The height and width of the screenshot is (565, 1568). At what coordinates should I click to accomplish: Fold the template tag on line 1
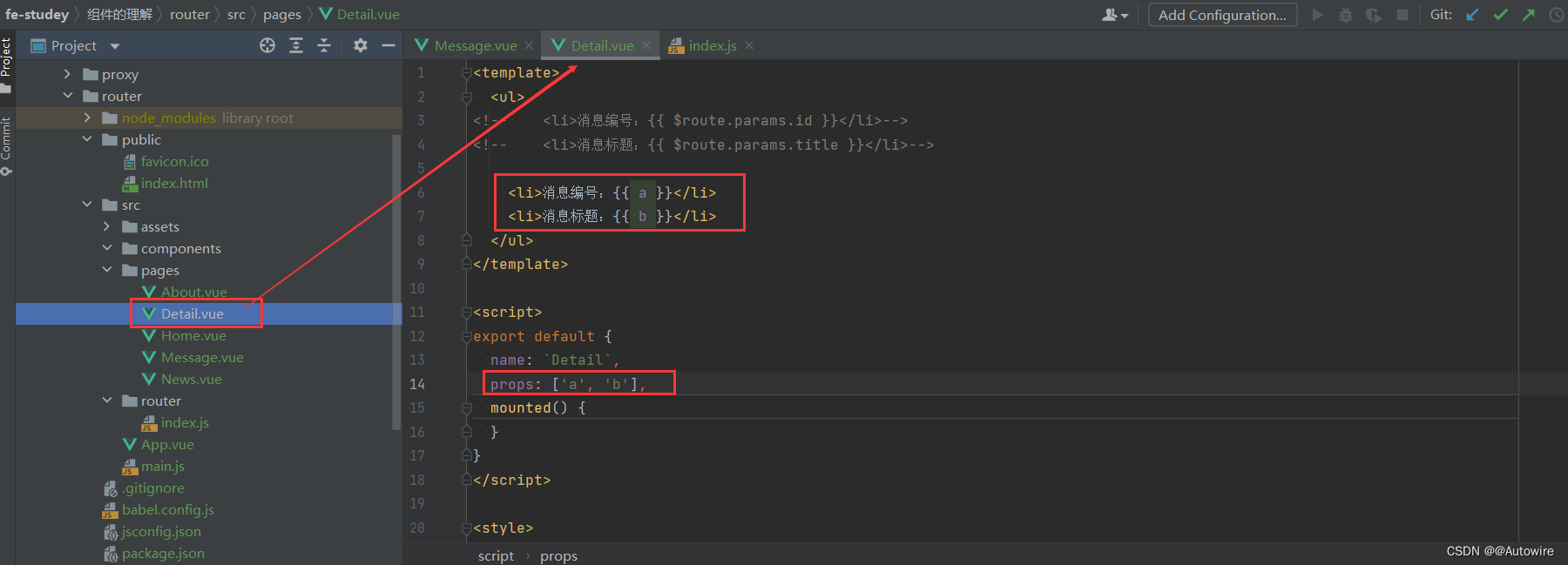coord(467,72)
